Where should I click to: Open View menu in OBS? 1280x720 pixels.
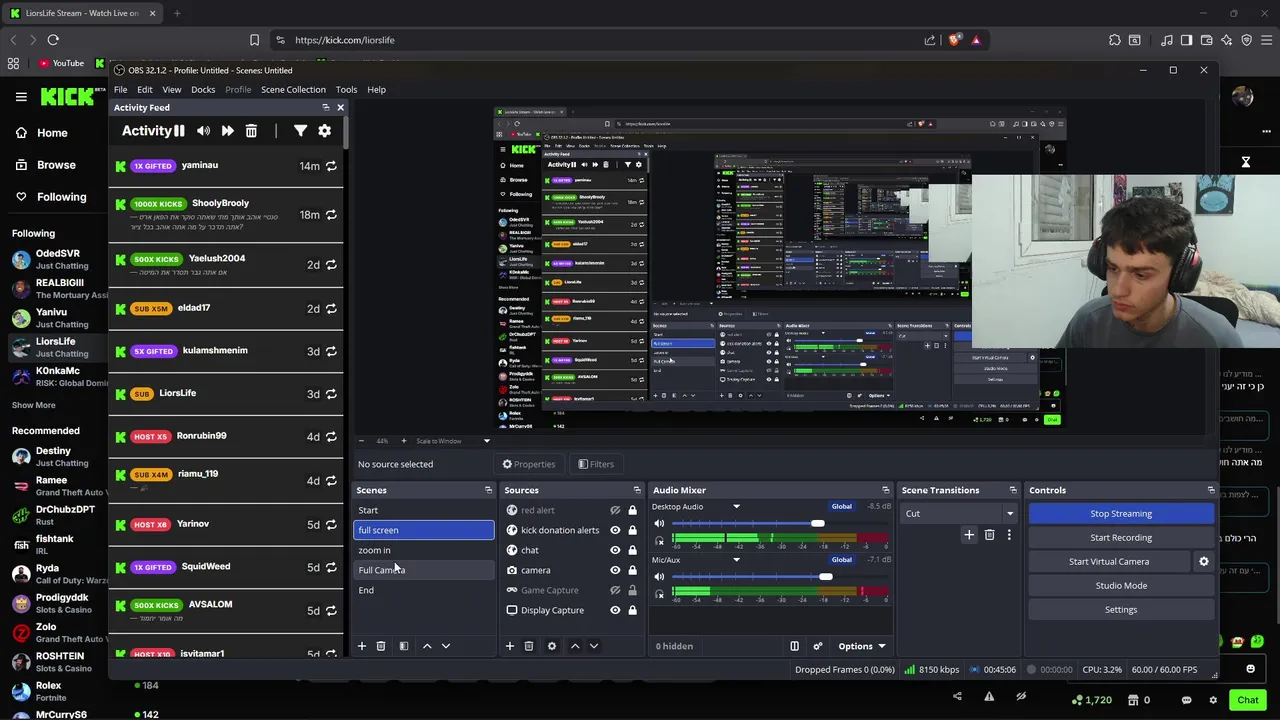(172, 89)
